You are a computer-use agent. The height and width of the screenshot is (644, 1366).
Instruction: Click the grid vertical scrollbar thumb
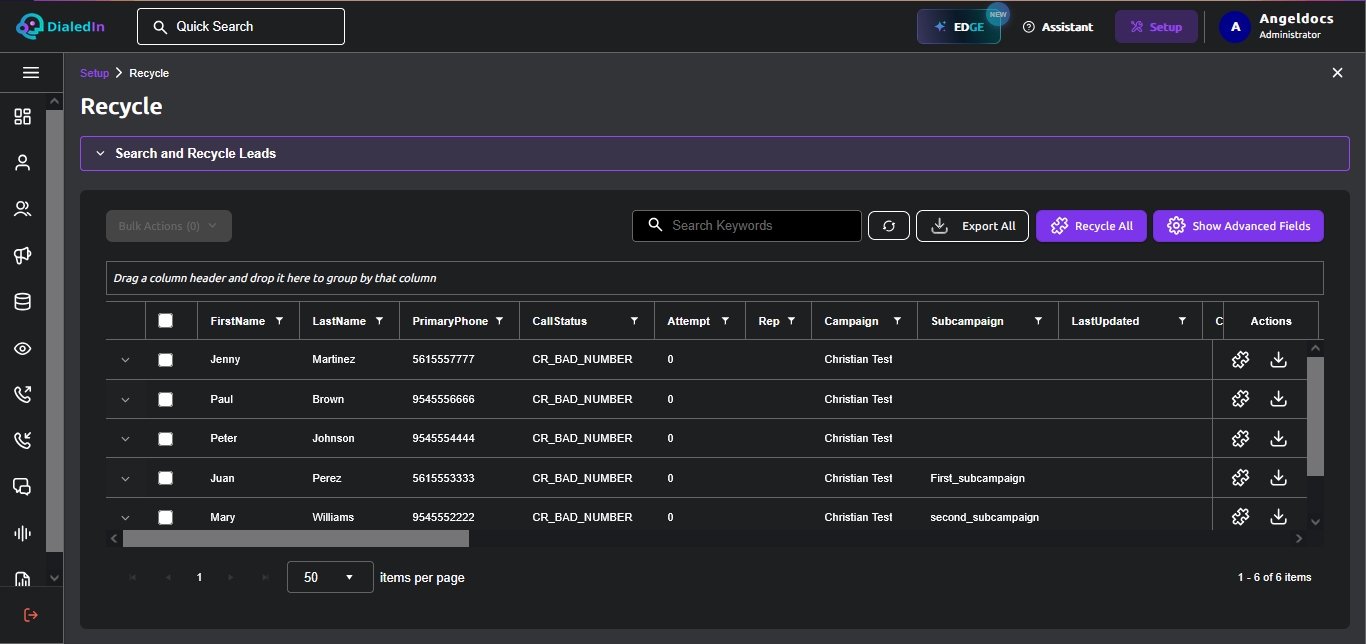[x=1315, y=416]
